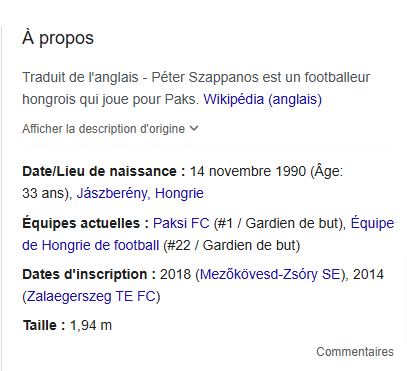Select the Zalaegerszeg TE FC link
Image resolution: width=407 pixels, height=371 pixels.
point(91,296)
